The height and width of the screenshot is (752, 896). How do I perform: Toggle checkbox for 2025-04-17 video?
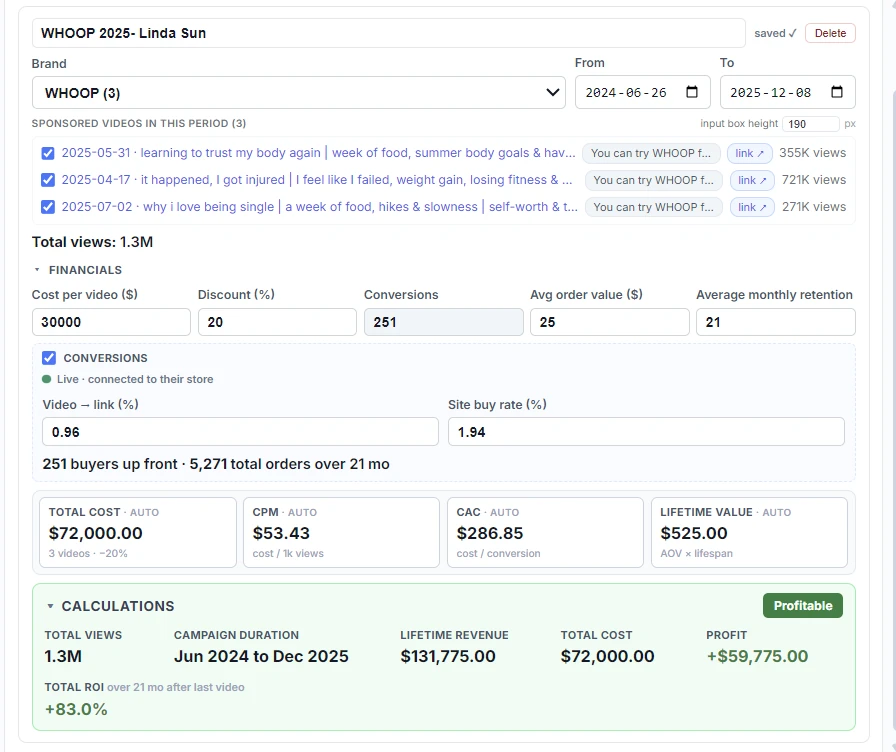coord(48,180)
